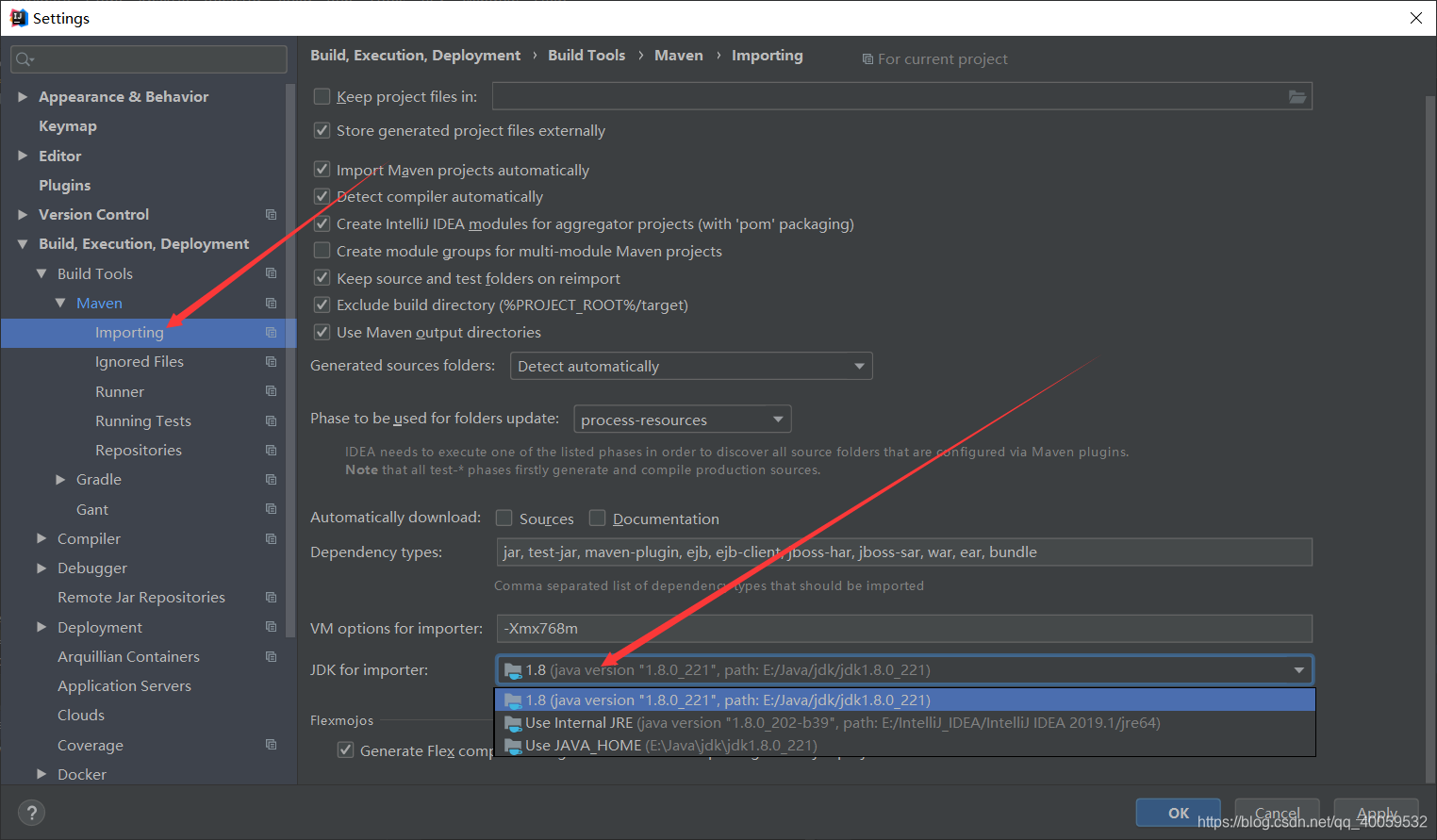Expand the Editor section

23,156
